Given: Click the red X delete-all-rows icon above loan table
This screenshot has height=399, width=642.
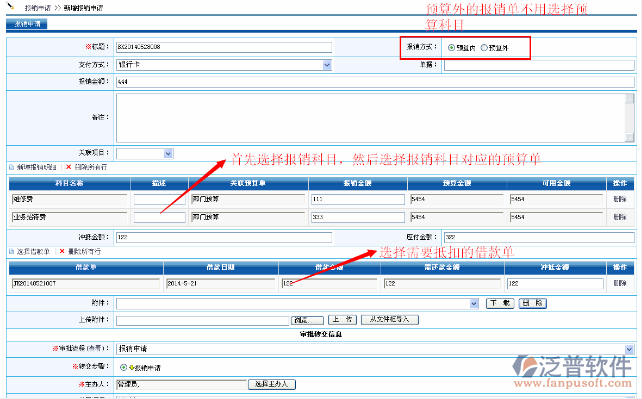Looking at the screenshot, I should [x=62, y=251].
